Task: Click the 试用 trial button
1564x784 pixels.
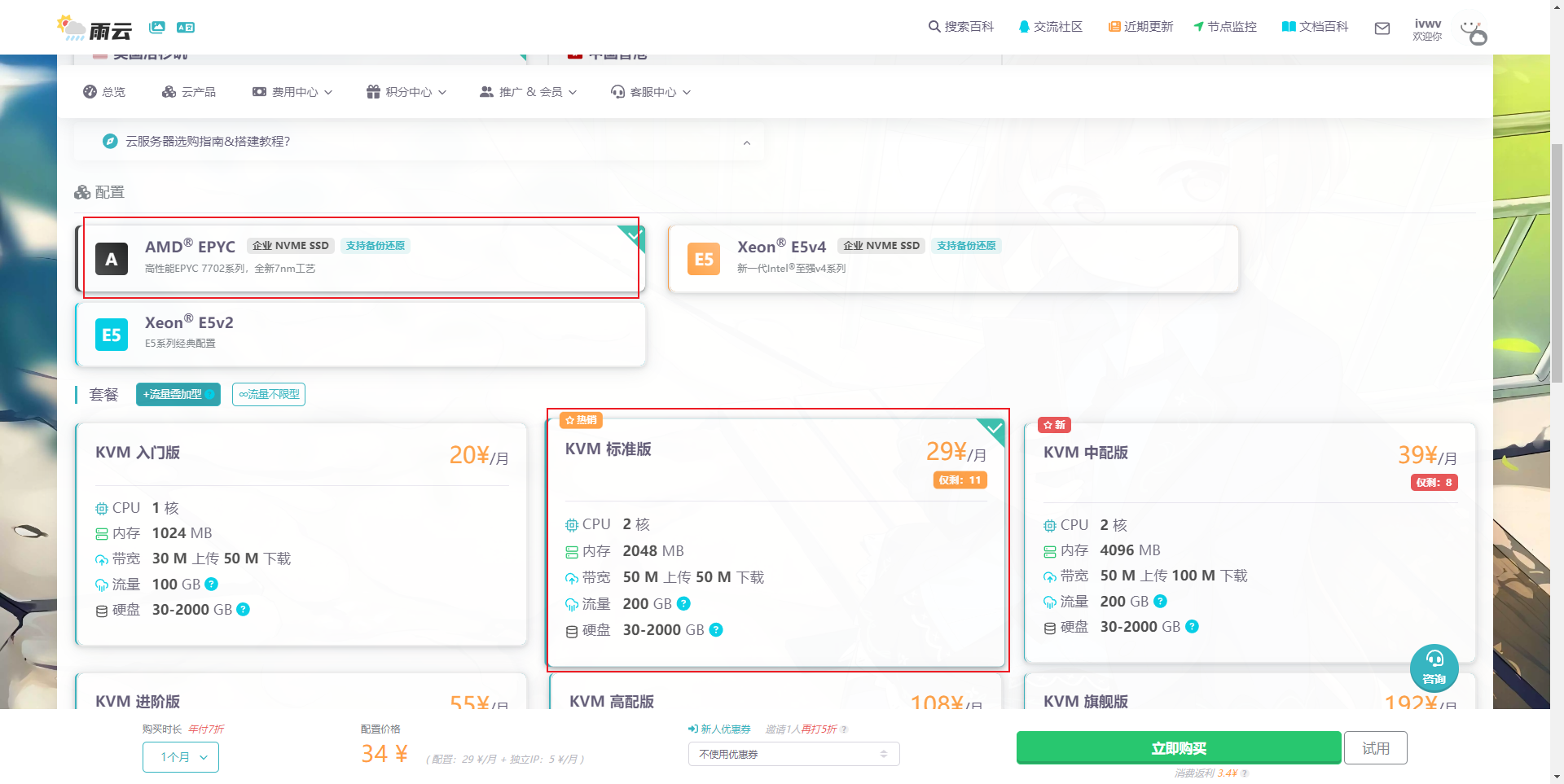Action: click(1375, 747)
